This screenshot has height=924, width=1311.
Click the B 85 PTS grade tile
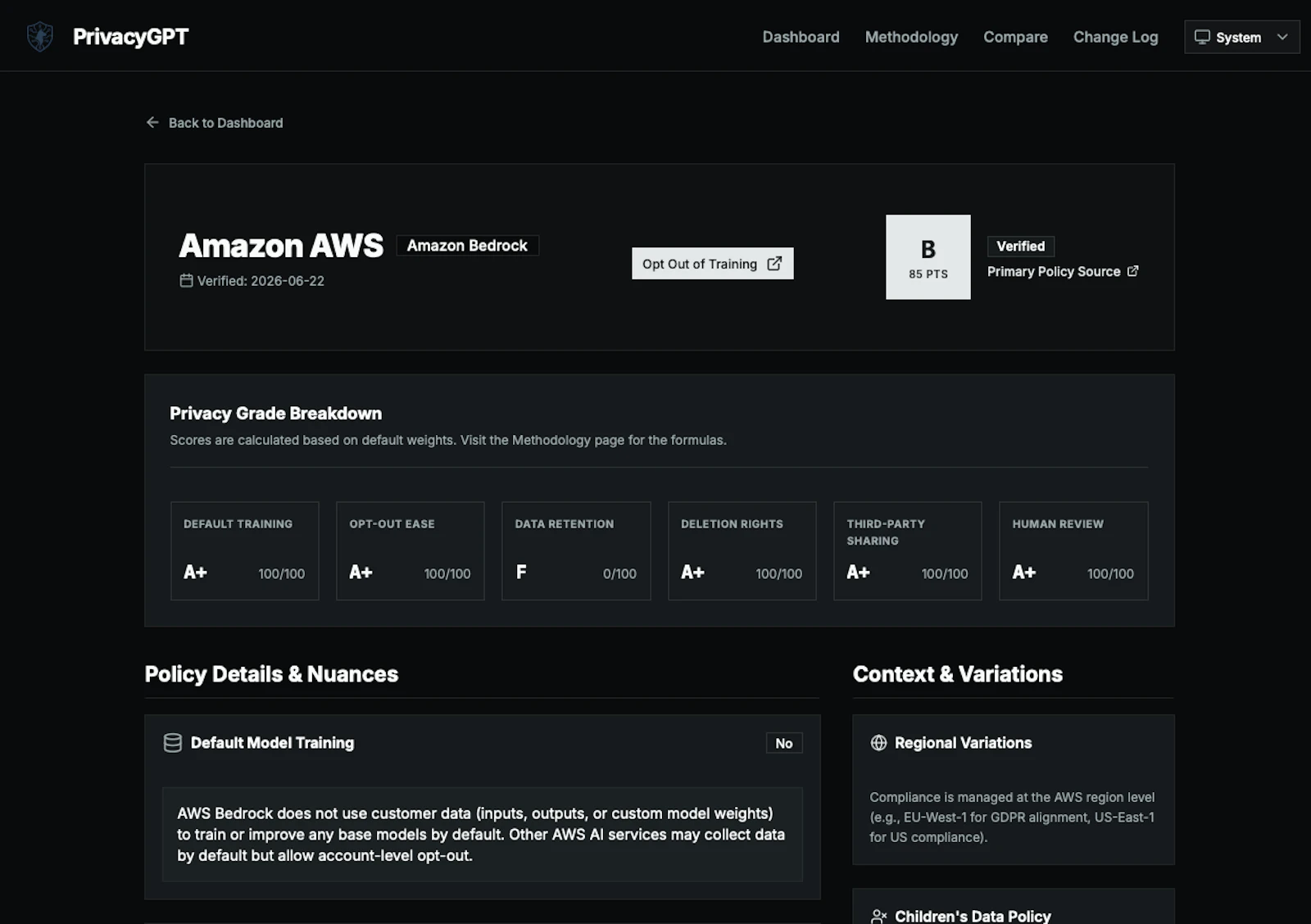pyautogui.click(x=928, y=257)
